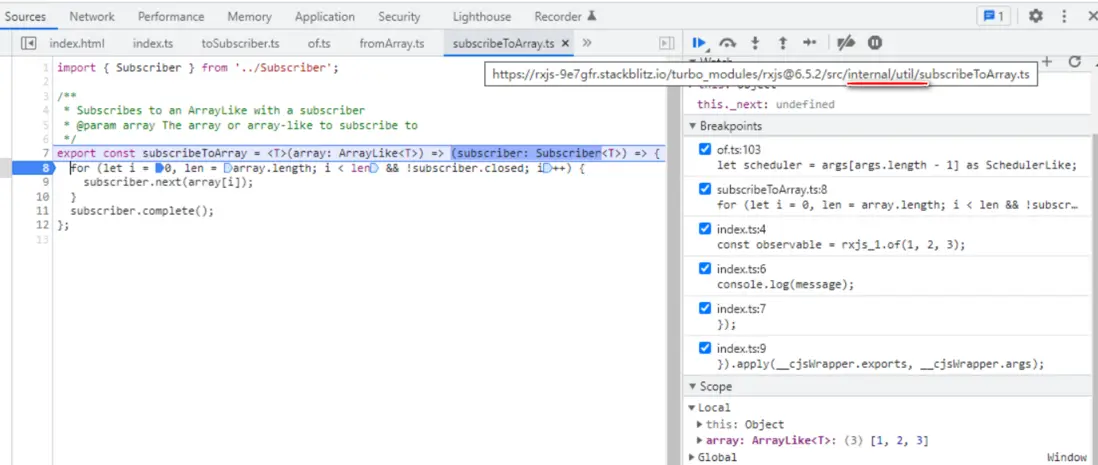Click 'subscriber.complete();' code line
This screenshot has height=465, width=1098.
pyautogui.click(x=141, y=211)
